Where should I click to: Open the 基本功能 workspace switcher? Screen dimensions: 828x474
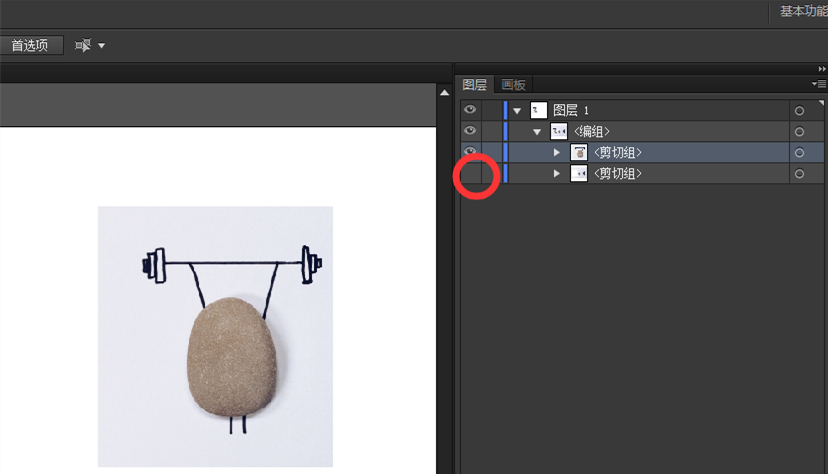pos(802,11)
